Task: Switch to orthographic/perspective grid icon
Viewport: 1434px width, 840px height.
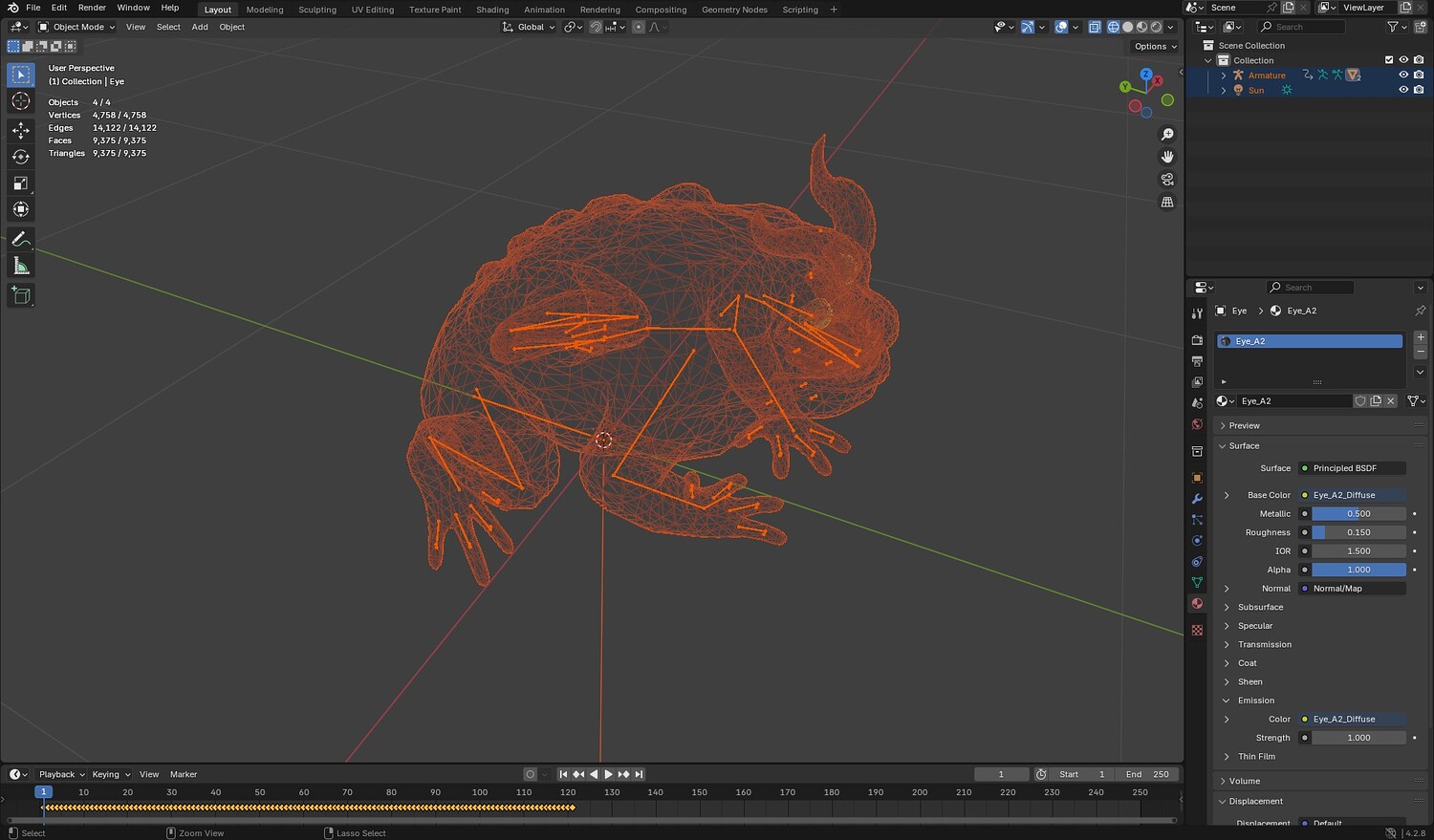Action: (x=1167, y=203)
